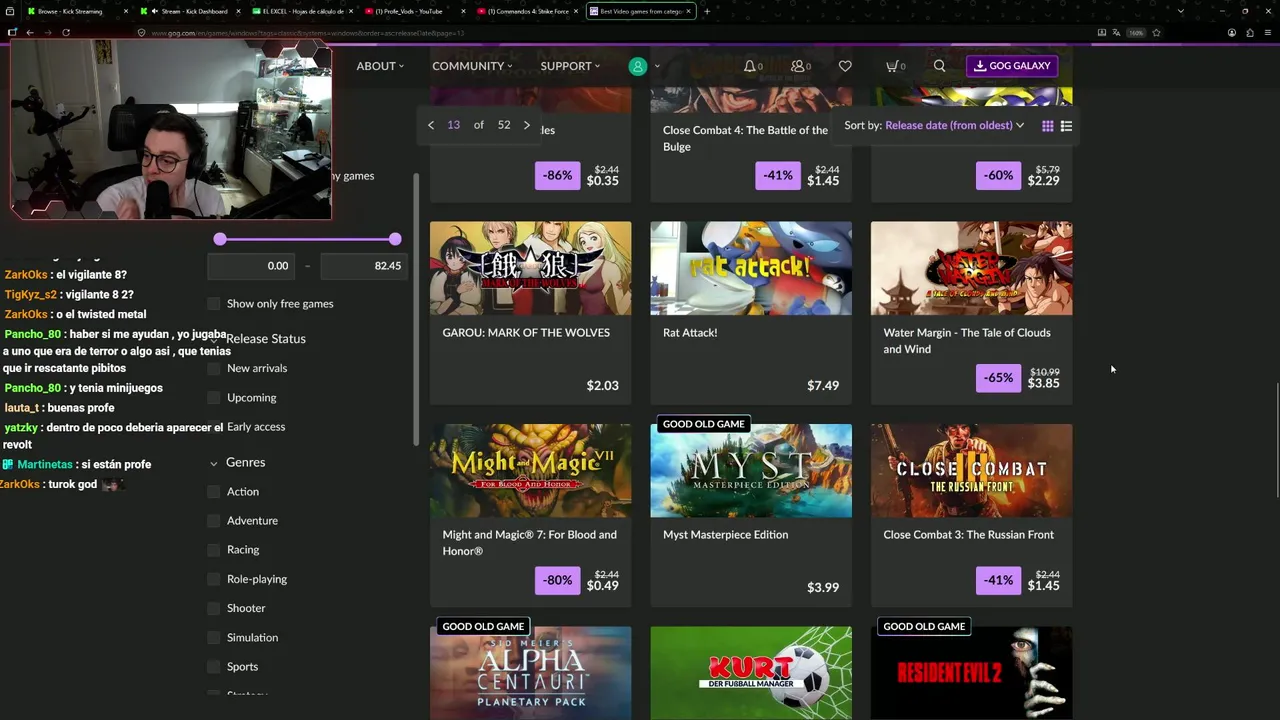
Task: Click the Release Status filter heading
Action: click(266, 339)
